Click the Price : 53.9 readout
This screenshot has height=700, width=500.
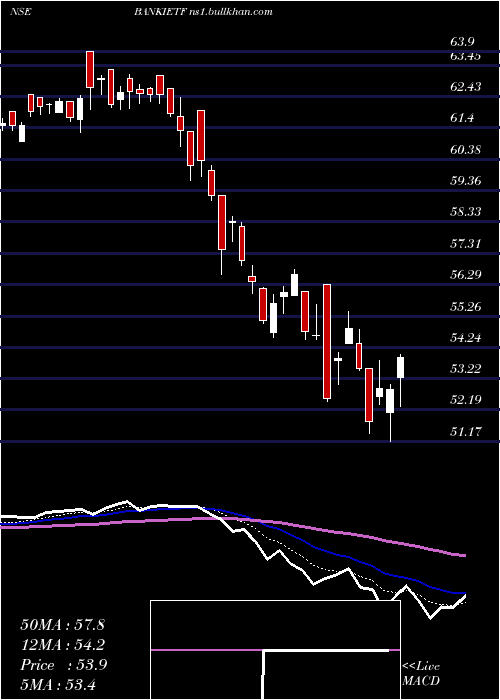tap(62, 665)
